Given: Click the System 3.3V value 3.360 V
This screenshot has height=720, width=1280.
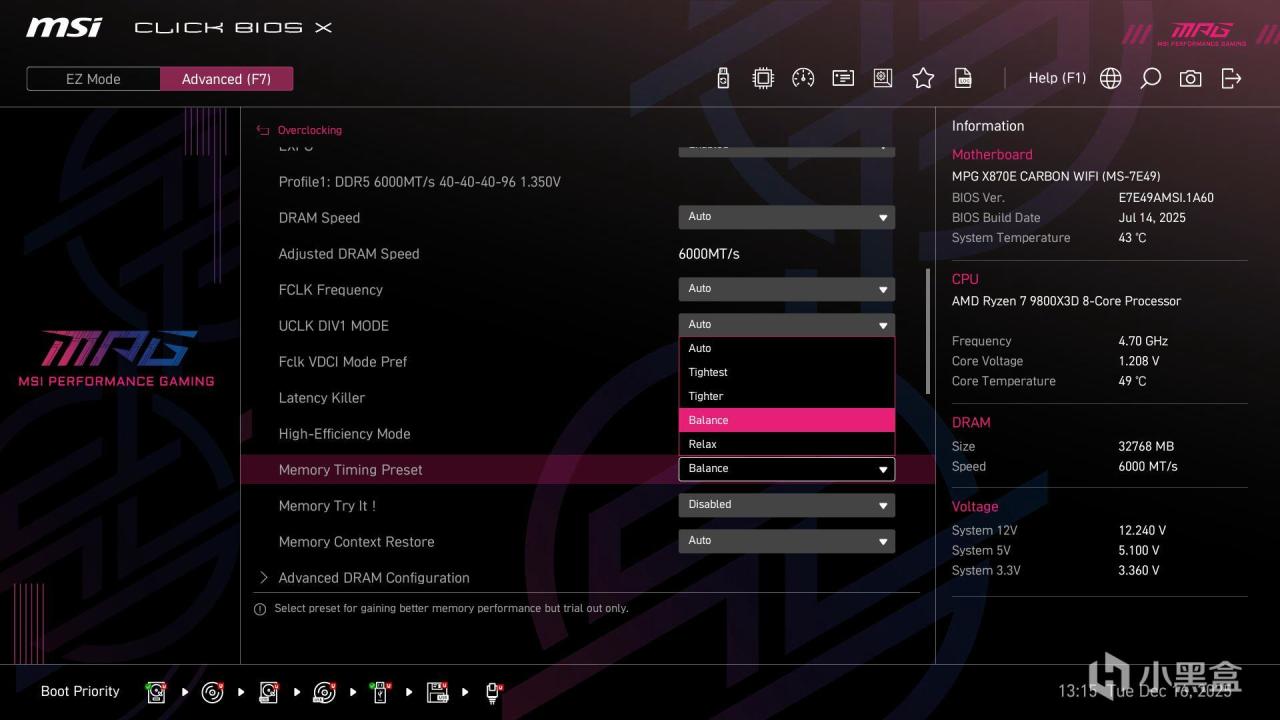Looking at the screenshot, I should pos(1139,570).
